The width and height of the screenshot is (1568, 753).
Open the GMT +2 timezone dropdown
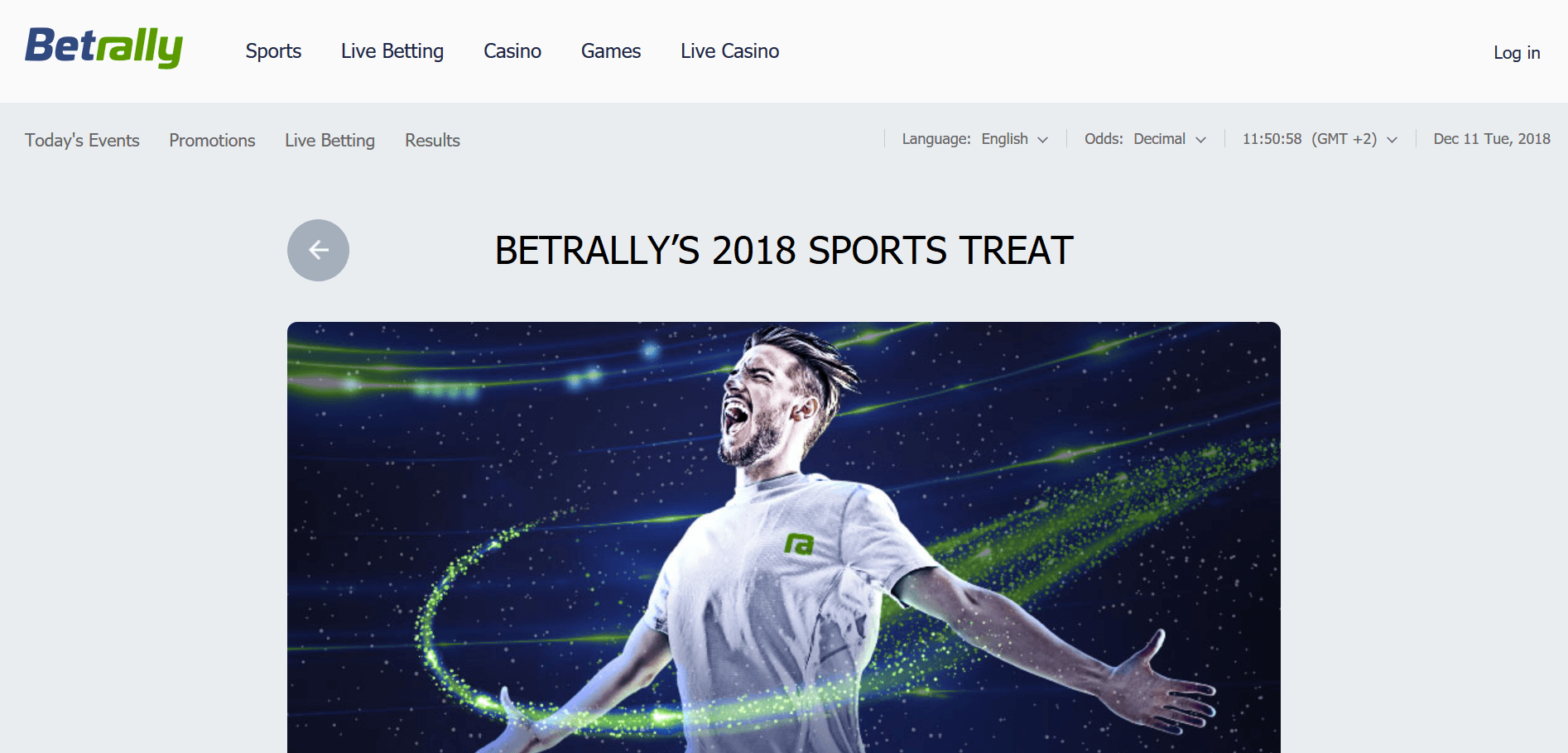pyautogui.click(x=1320, y=139)
